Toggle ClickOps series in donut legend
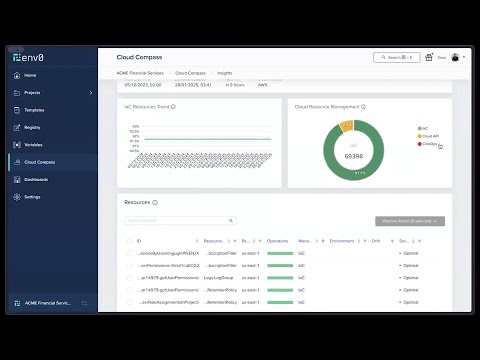This screenshot has height=360, width=480. tap(428, 144)
